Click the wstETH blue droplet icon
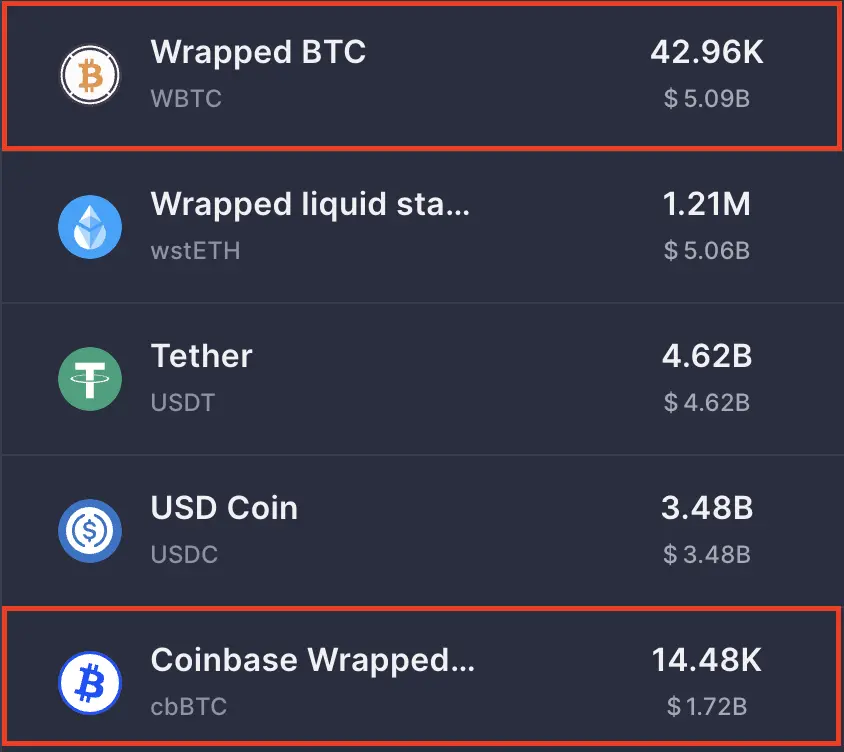The height and width of the screenshot is (752, 844). [x=90, y=227]
